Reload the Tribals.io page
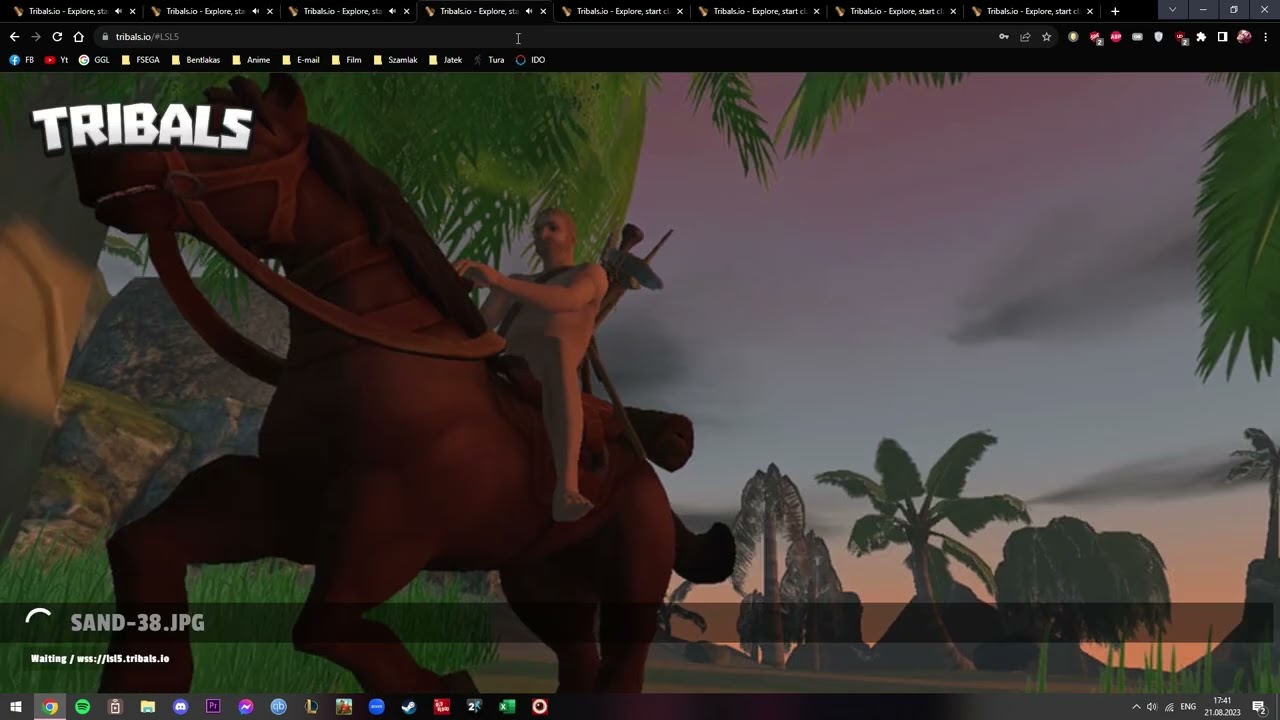 point(57,37)
